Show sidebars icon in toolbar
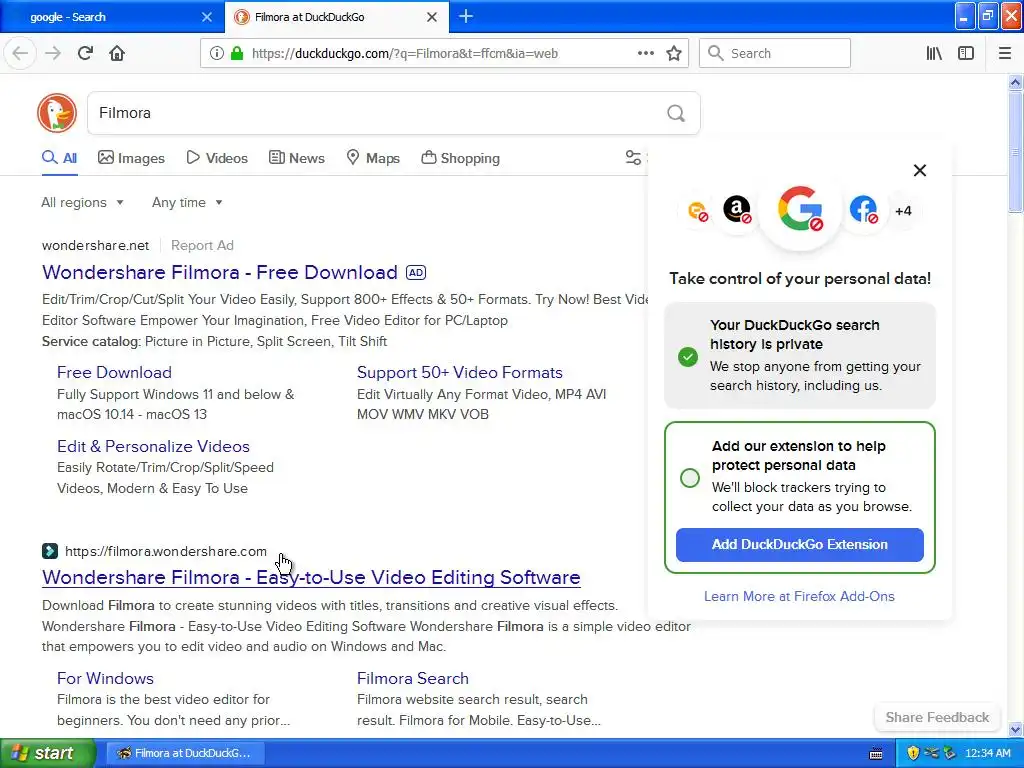The width and height of the screenshot is (1024, 768). [966, 54]
